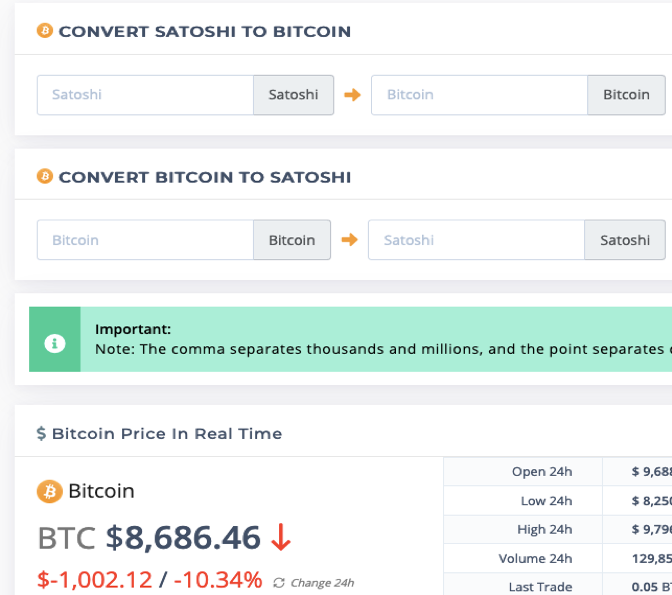Focus the Satoshi input in first converter
Image resolution: width=672 pixels, height=595 pixels.
[145, 95]
